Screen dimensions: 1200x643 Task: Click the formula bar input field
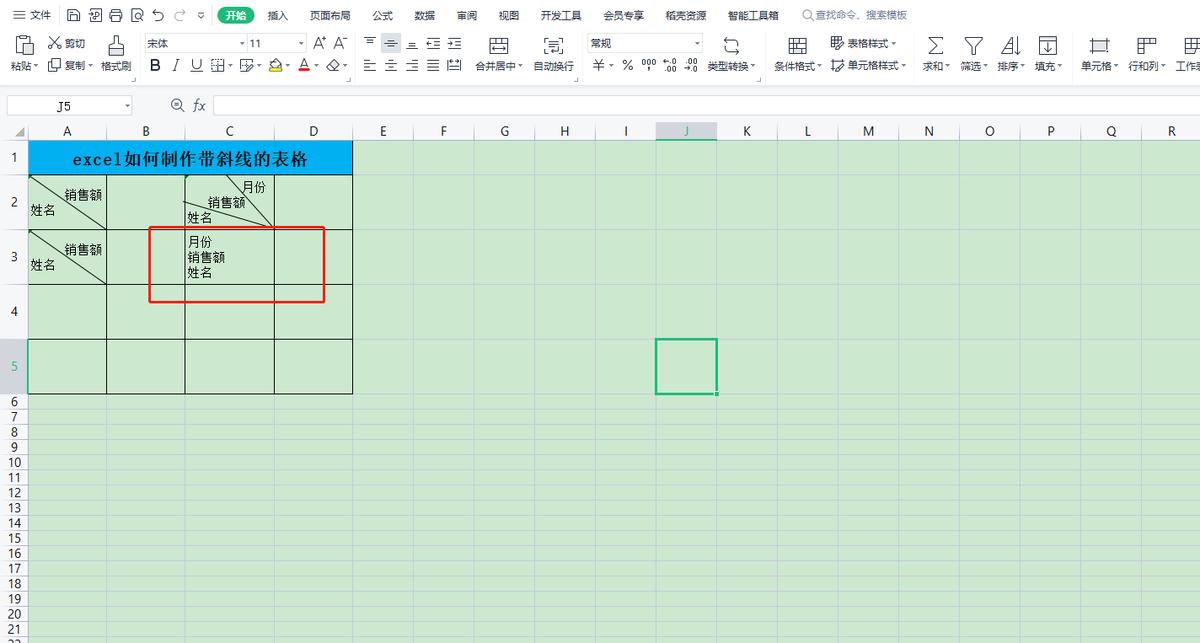(705, 105)
